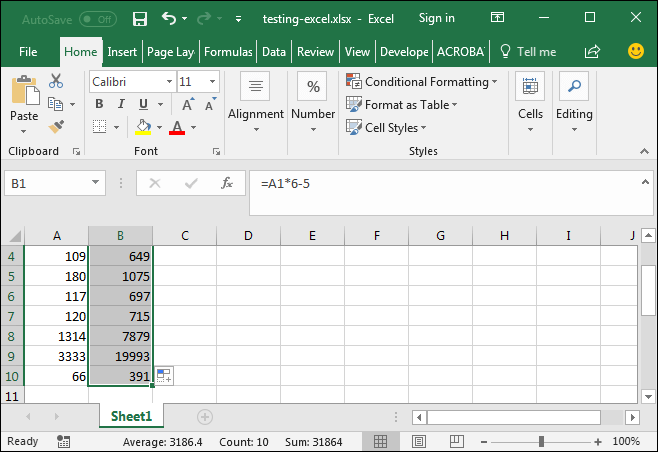Click the Paste button
Viewport: 658px width, 452px height.
pos(24,100)
